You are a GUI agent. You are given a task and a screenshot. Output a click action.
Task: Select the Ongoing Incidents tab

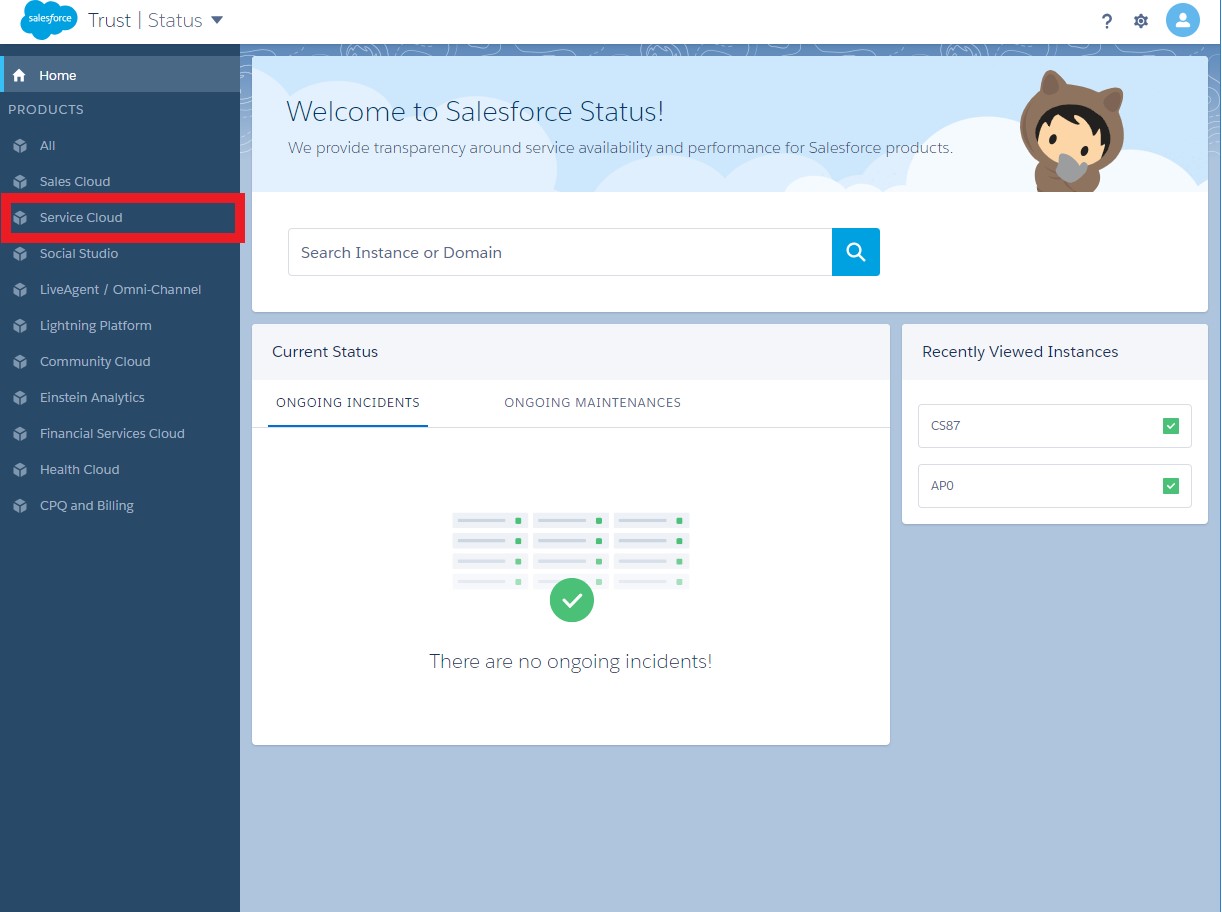348,403
